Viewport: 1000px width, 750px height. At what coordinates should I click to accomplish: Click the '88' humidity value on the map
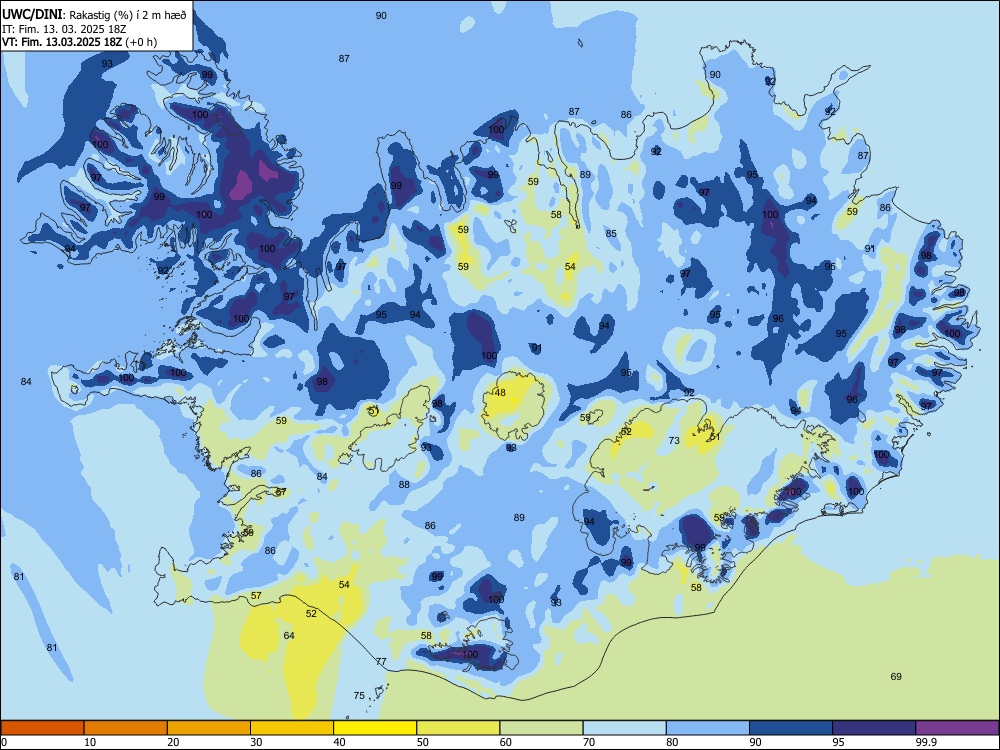[x=404, y=485]
